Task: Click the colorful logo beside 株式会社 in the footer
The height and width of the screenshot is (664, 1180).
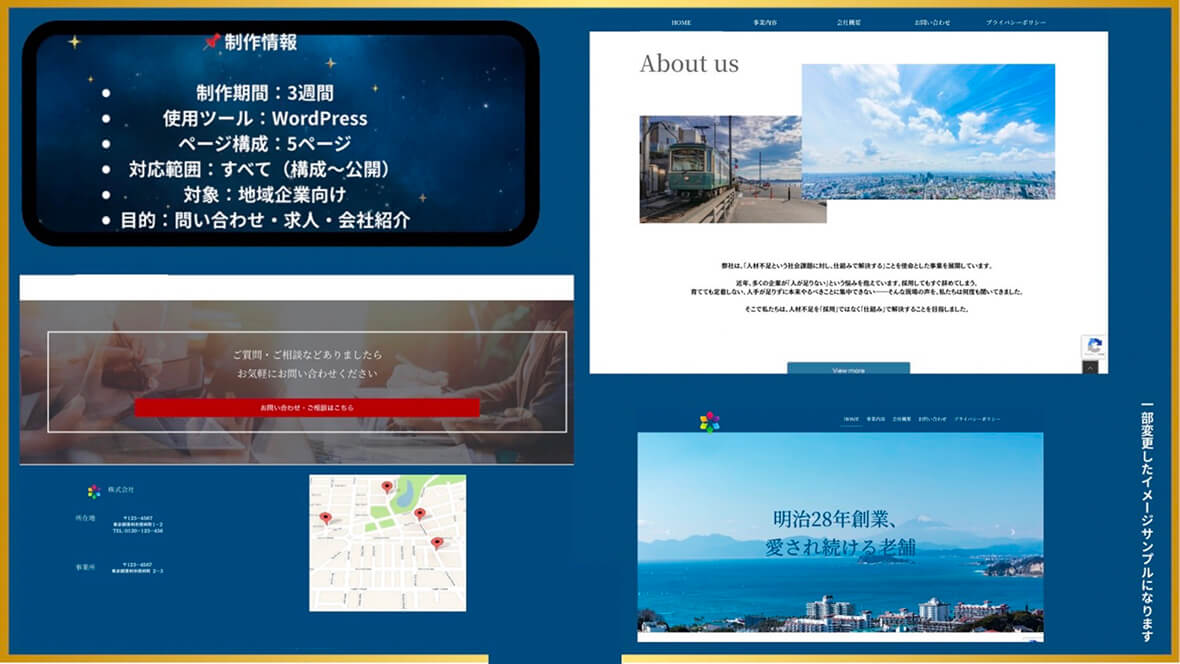Action: (x=94, y=491)
